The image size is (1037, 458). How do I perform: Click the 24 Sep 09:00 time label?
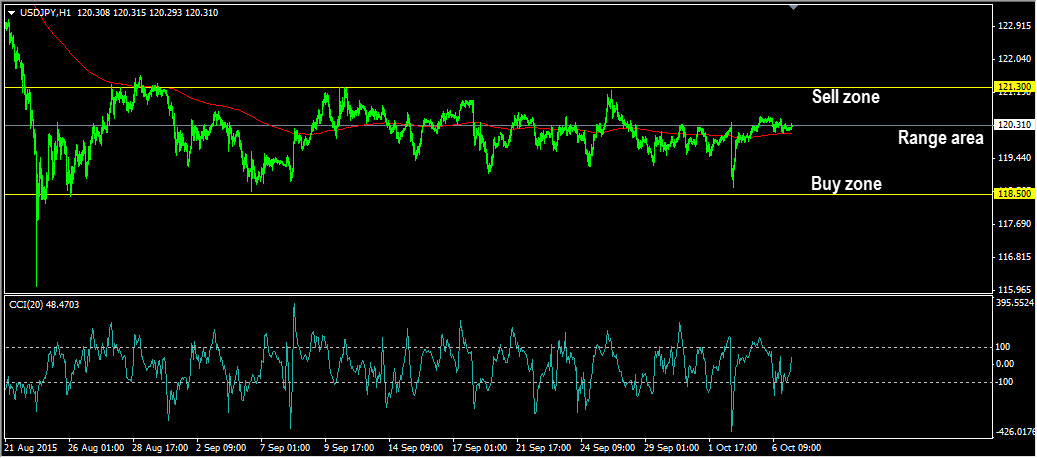pos(607,448)
